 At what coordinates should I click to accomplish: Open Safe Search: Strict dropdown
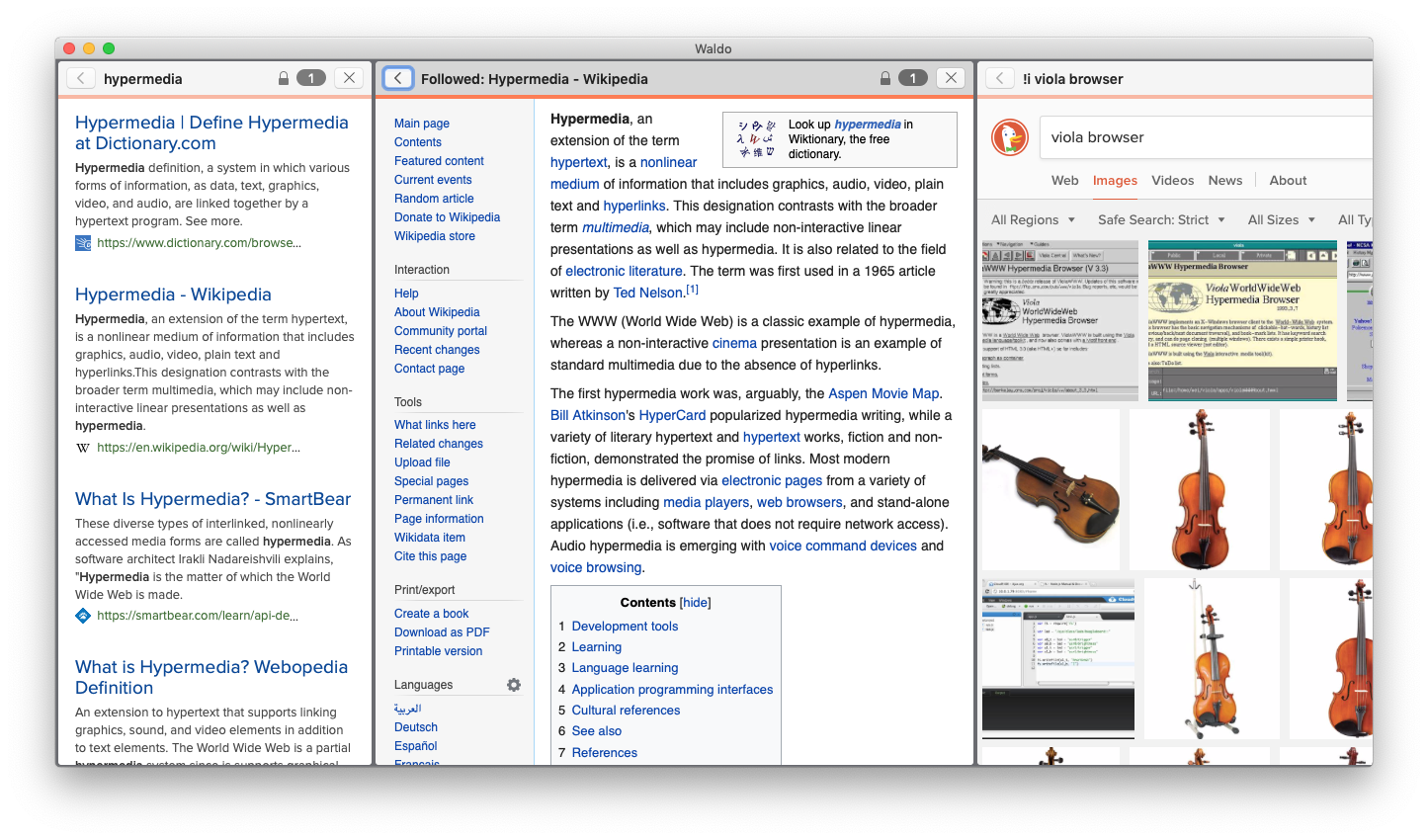[x=1161, y=220]
